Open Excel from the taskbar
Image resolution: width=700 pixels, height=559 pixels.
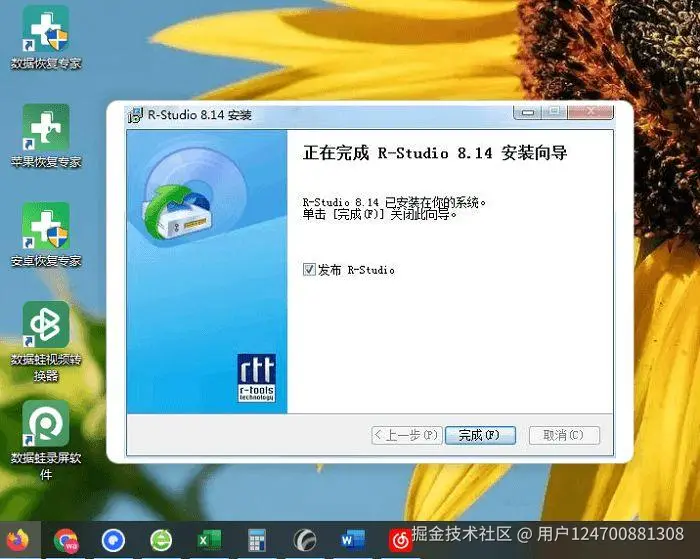pyautogui.click(x=209, y=541)
